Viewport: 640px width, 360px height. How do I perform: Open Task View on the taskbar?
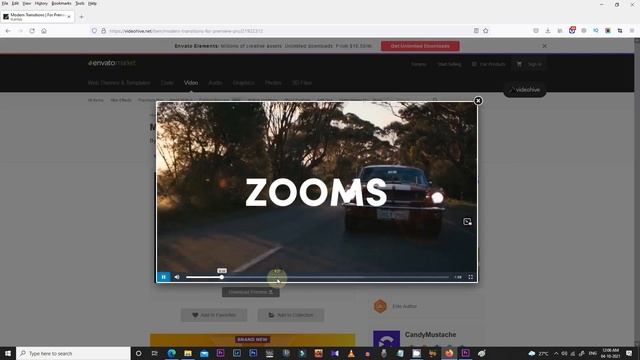(x=155, y=353)
